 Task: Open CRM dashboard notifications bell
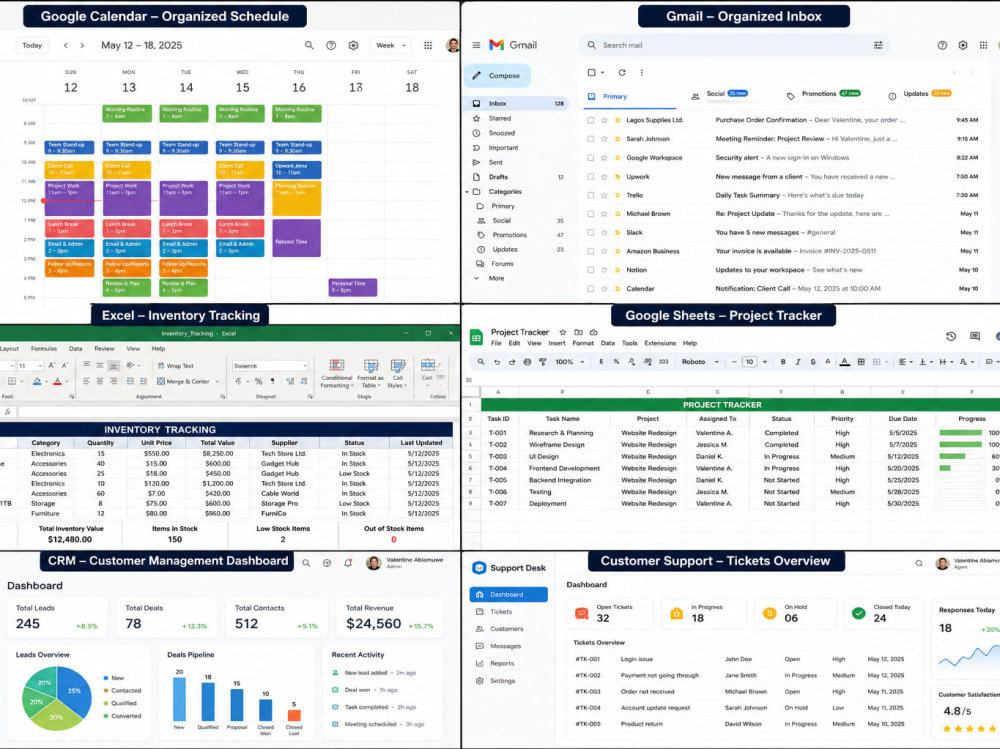point(348,563)
